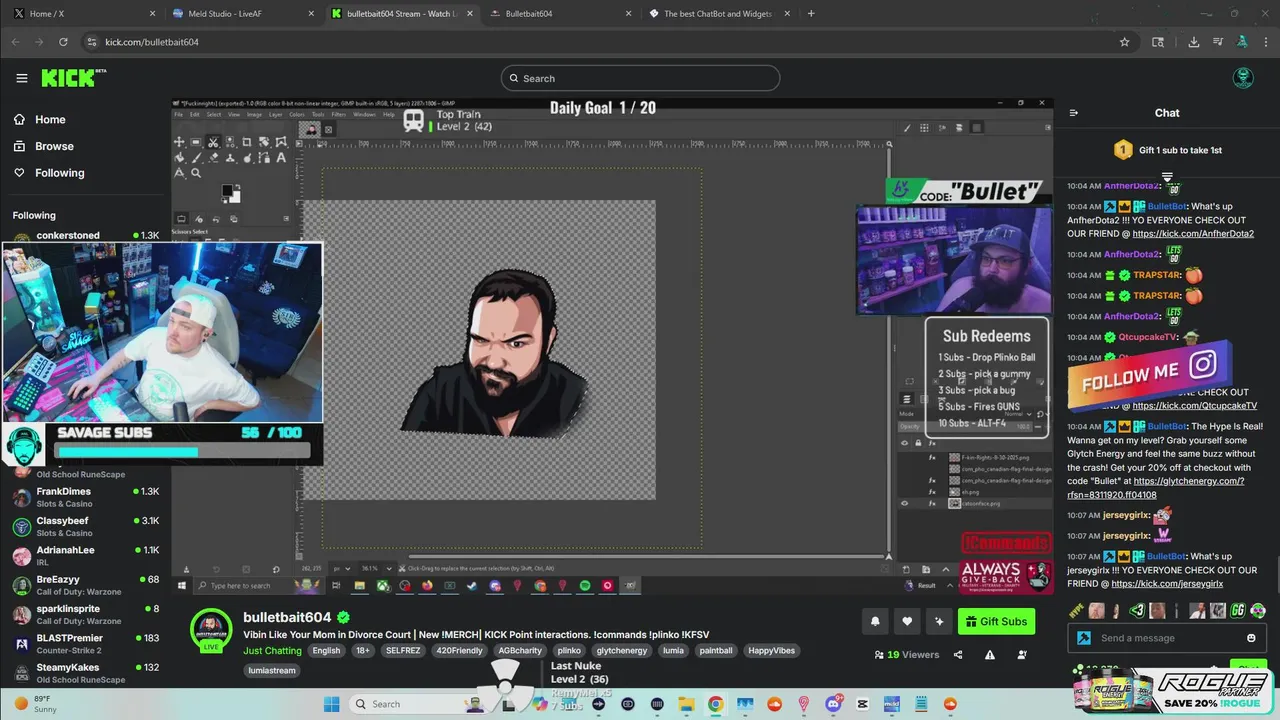
Task: Click the Kick search field
Action: [640, 78]
